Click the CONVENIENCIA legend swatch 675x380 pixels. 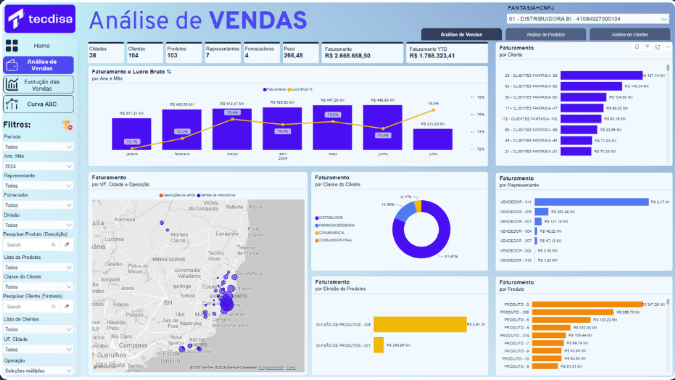click(317, 233)
